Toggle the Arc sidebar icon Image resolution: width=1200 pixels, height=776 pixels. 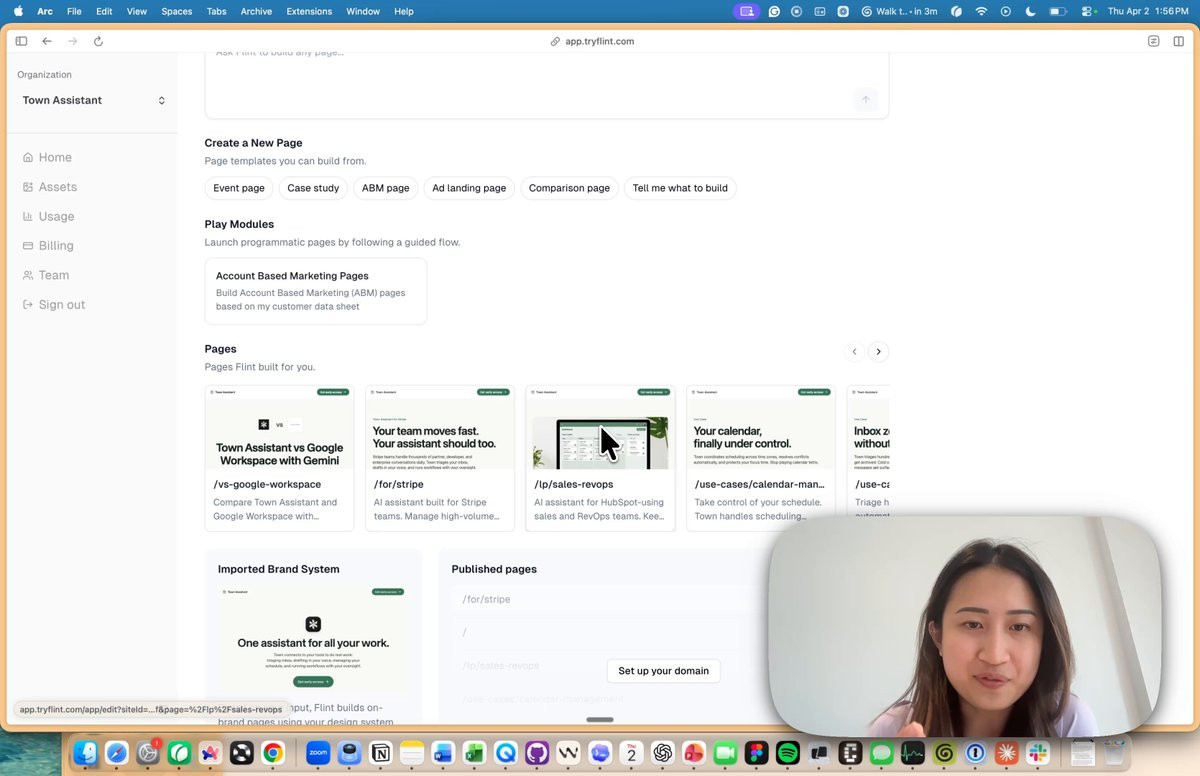21,41
